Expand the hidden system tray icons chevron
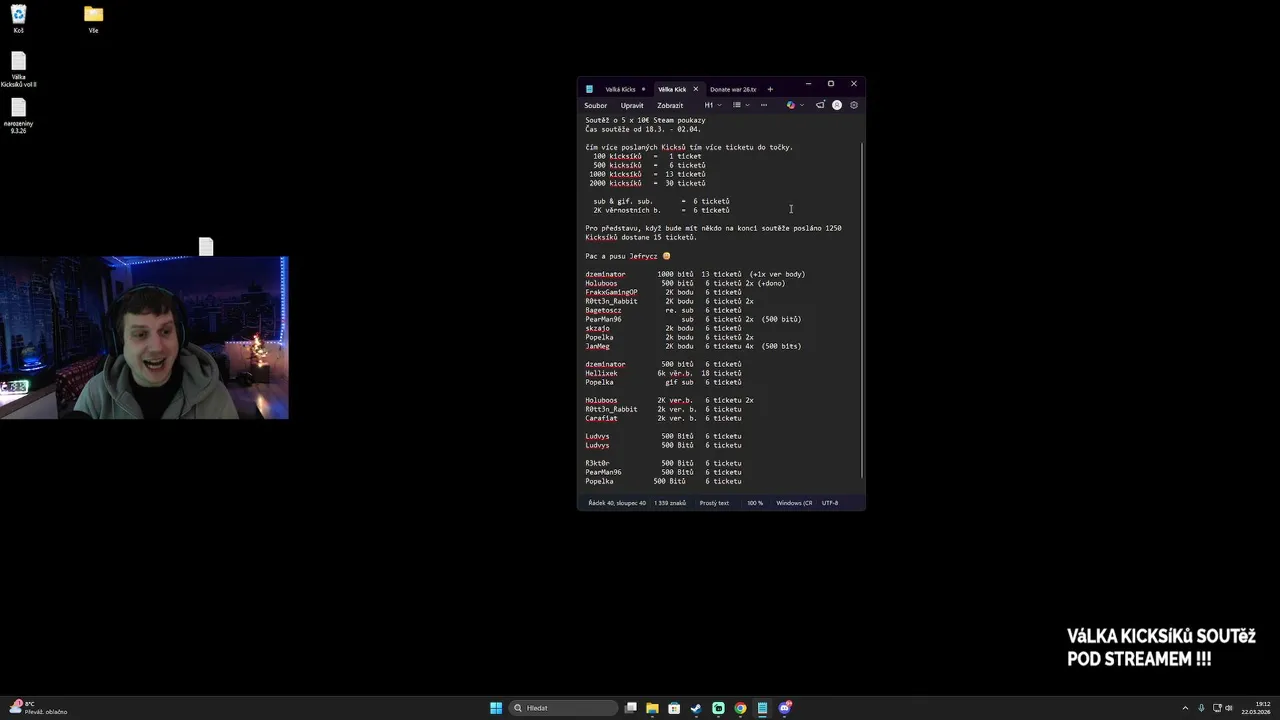The height and width of the screenshot is (720, 1280). tap(1185, 708)
